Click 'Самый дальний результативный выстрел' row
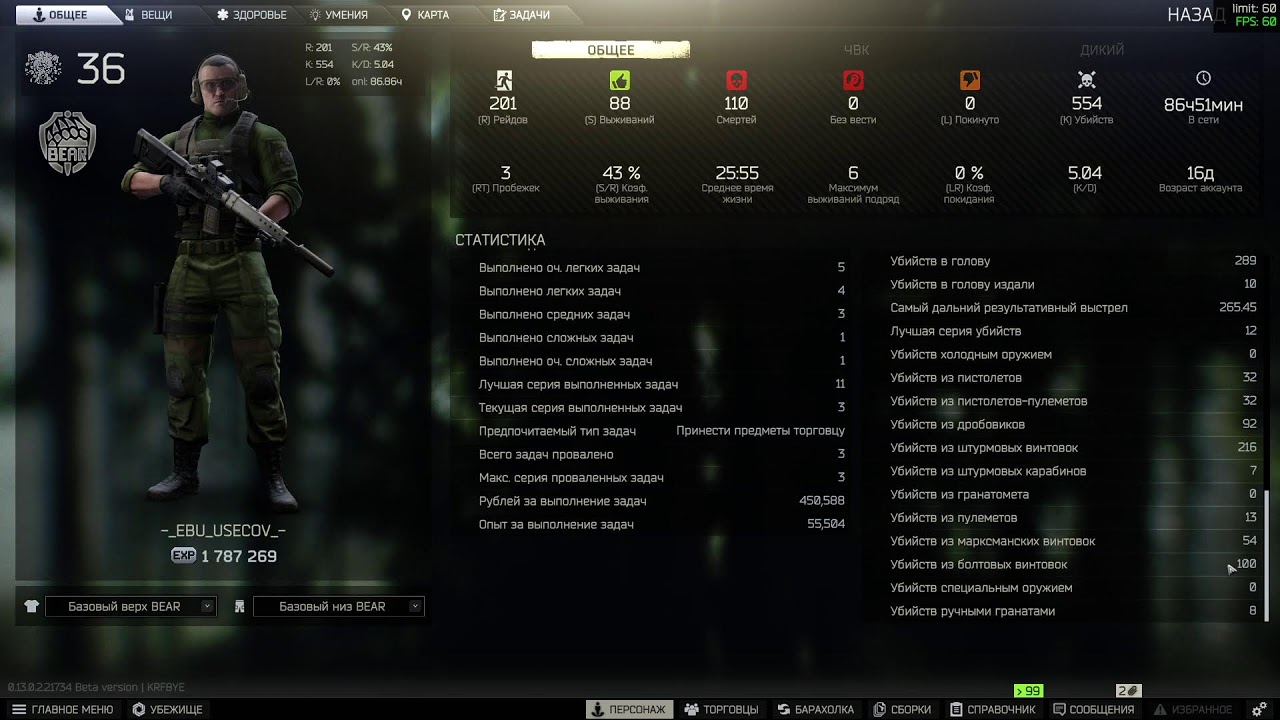Image resolution: width=1280 pixels, height=720 pixels. (x=1072, y=308)
